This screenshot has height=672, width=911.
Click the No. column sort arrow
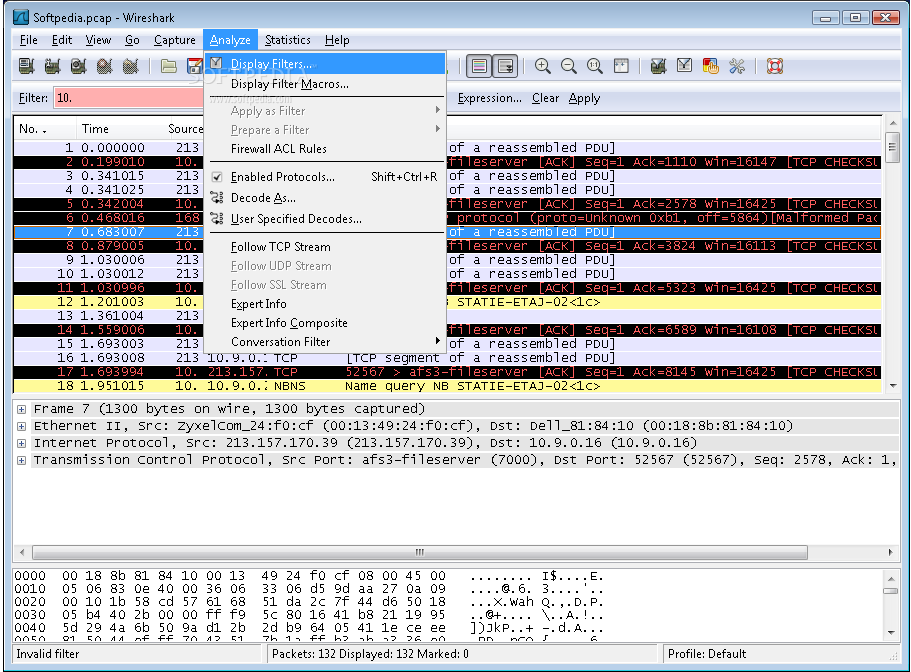tap(44, 131)
